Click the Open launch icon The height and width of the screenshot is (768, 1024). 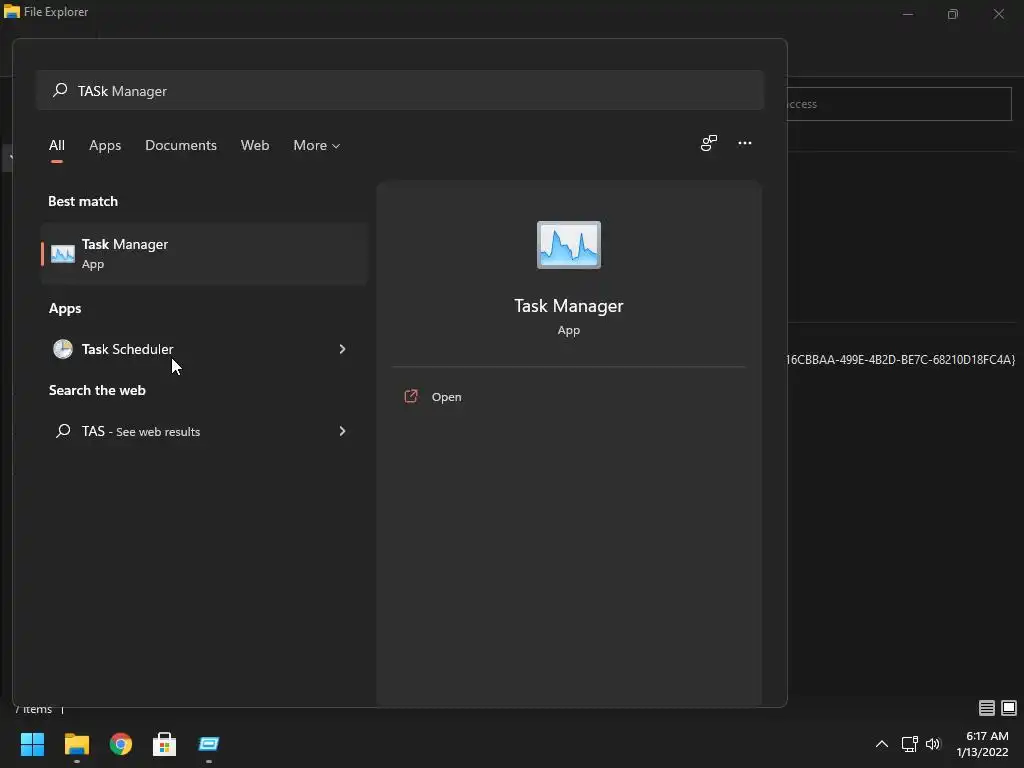[x=411, y=396]
